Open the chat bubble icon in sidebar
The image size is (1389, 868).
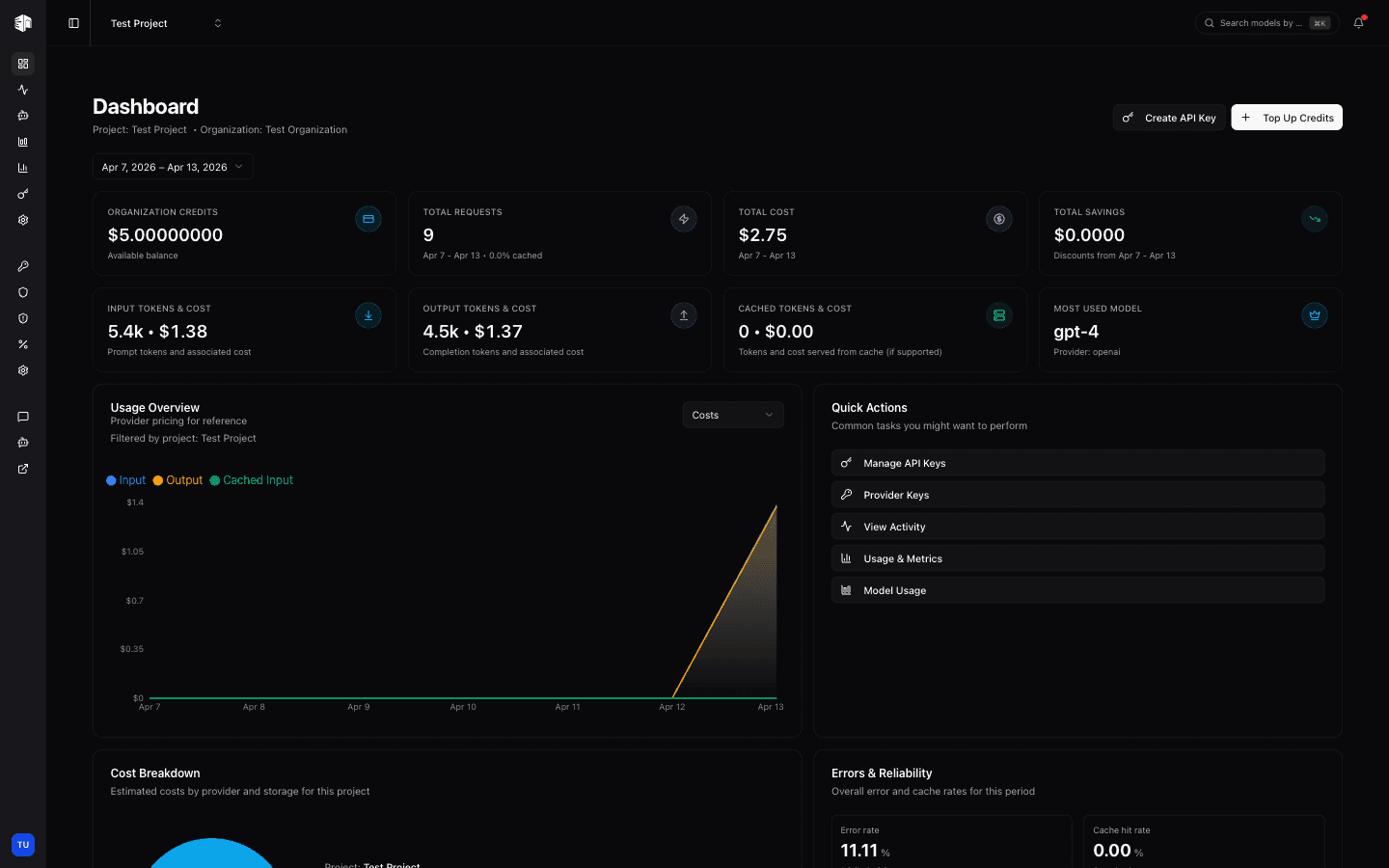point(23,417)
